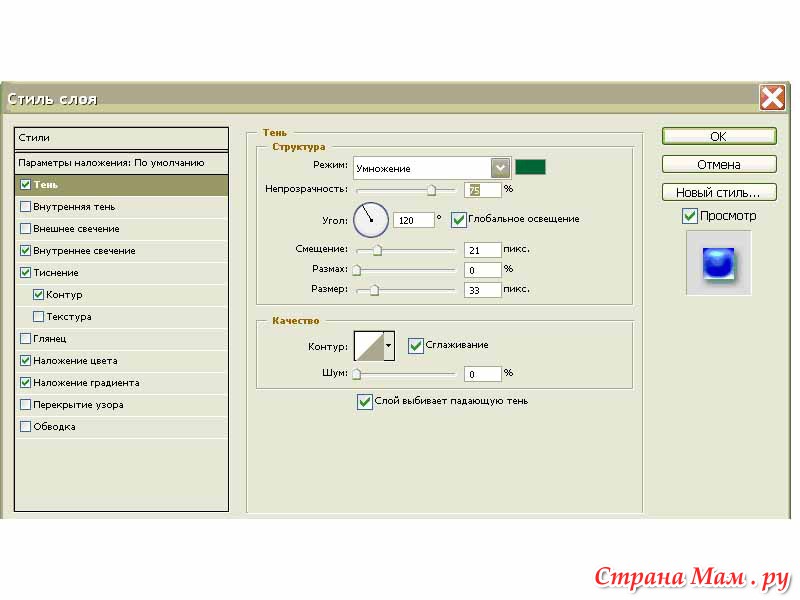Click the contour curve thumbnail
The height and width of the screenshot is (600, 800).
click(x=369, y=346)
